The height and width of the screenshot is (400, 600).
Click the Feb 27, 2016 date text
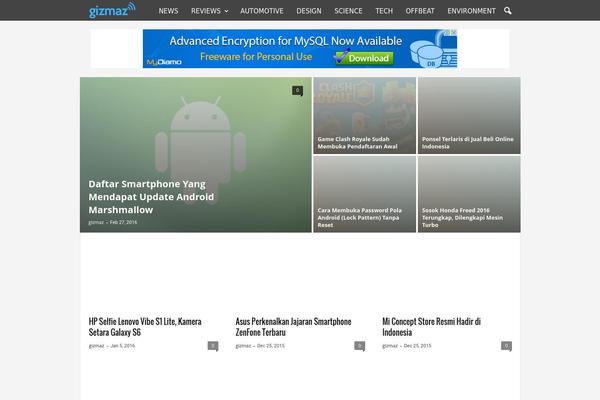123,222
